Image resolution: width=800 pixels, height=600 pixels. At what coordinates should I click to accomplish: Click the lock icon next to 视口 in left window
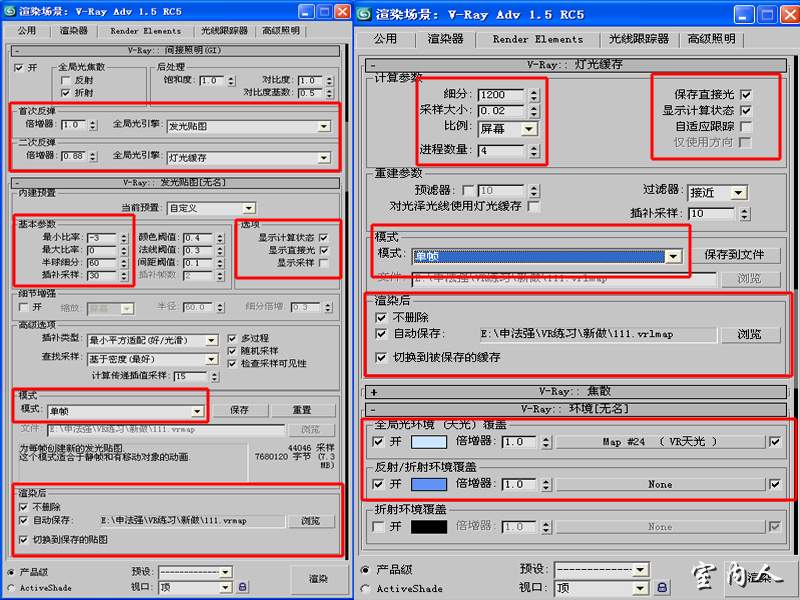pos(243,587)
